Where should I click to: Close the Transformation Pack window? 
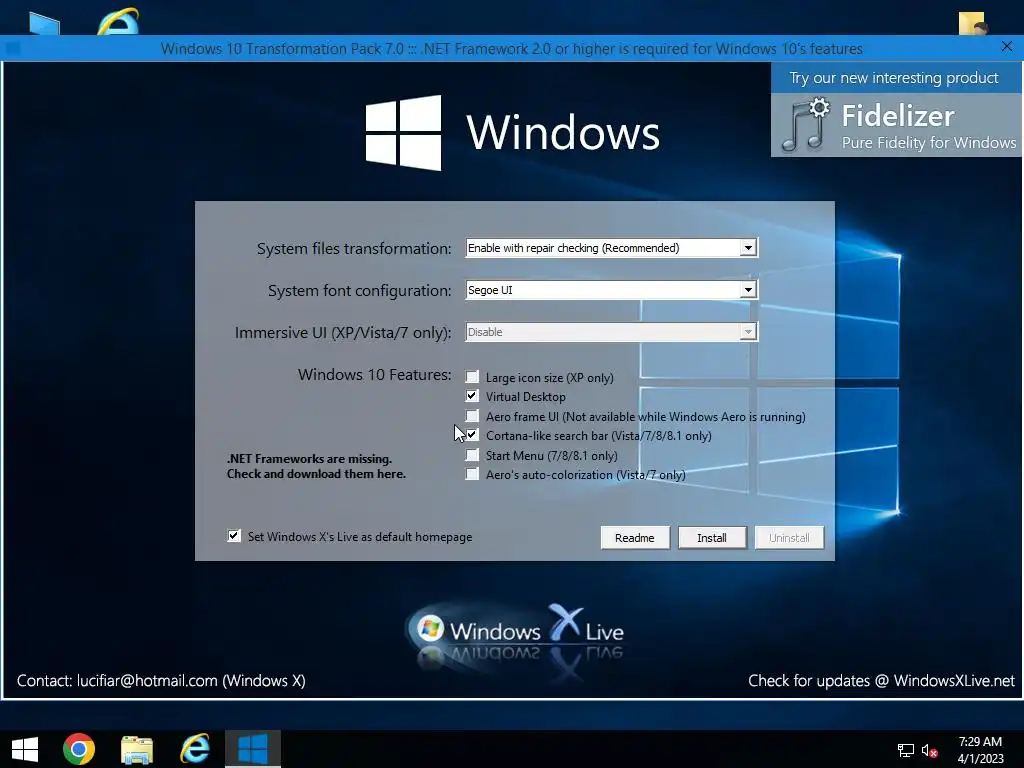1007,46
